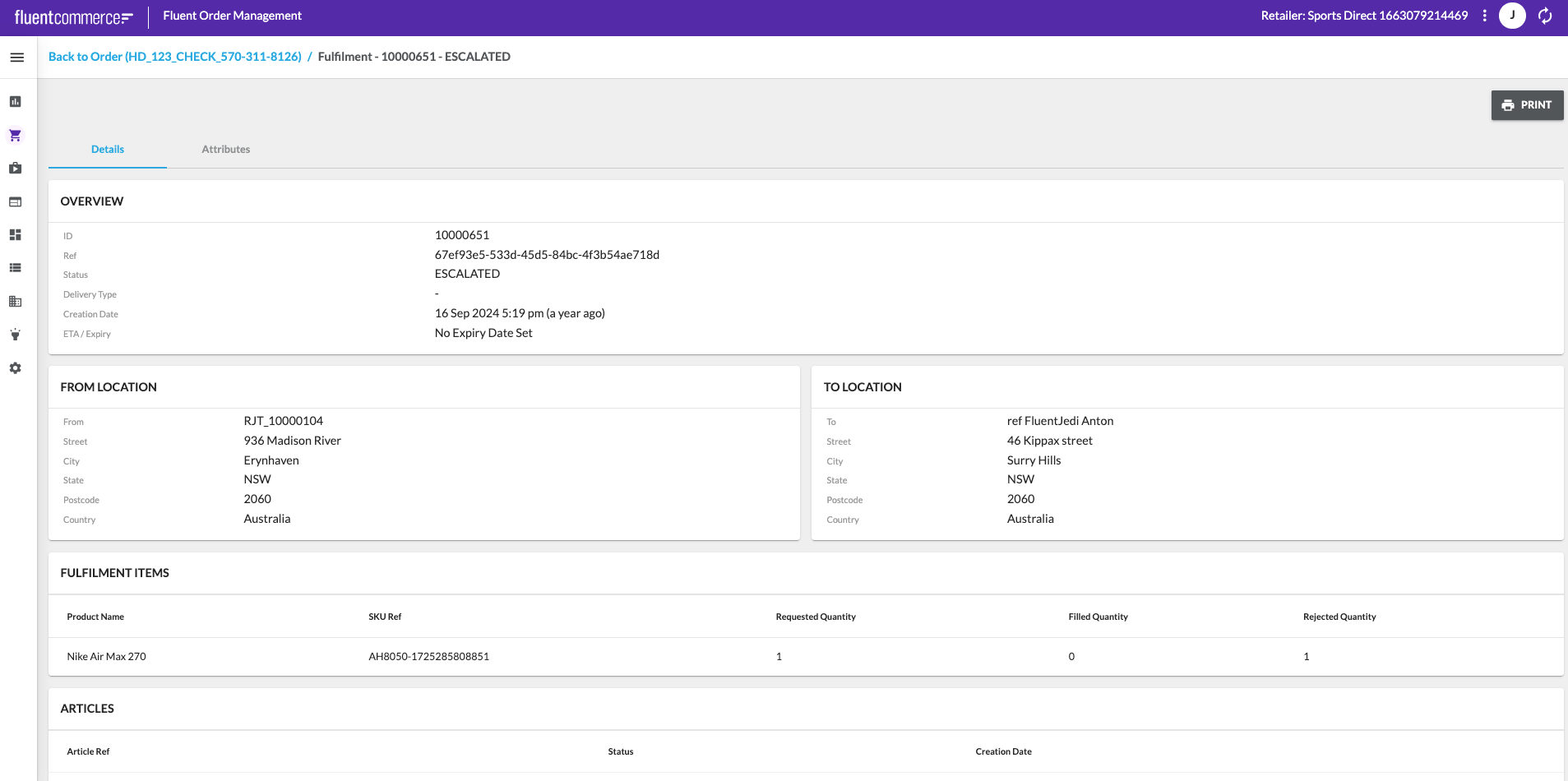Select the Nike Air Max 270 item row
The image size is (1568, 781).
(106, 656)
